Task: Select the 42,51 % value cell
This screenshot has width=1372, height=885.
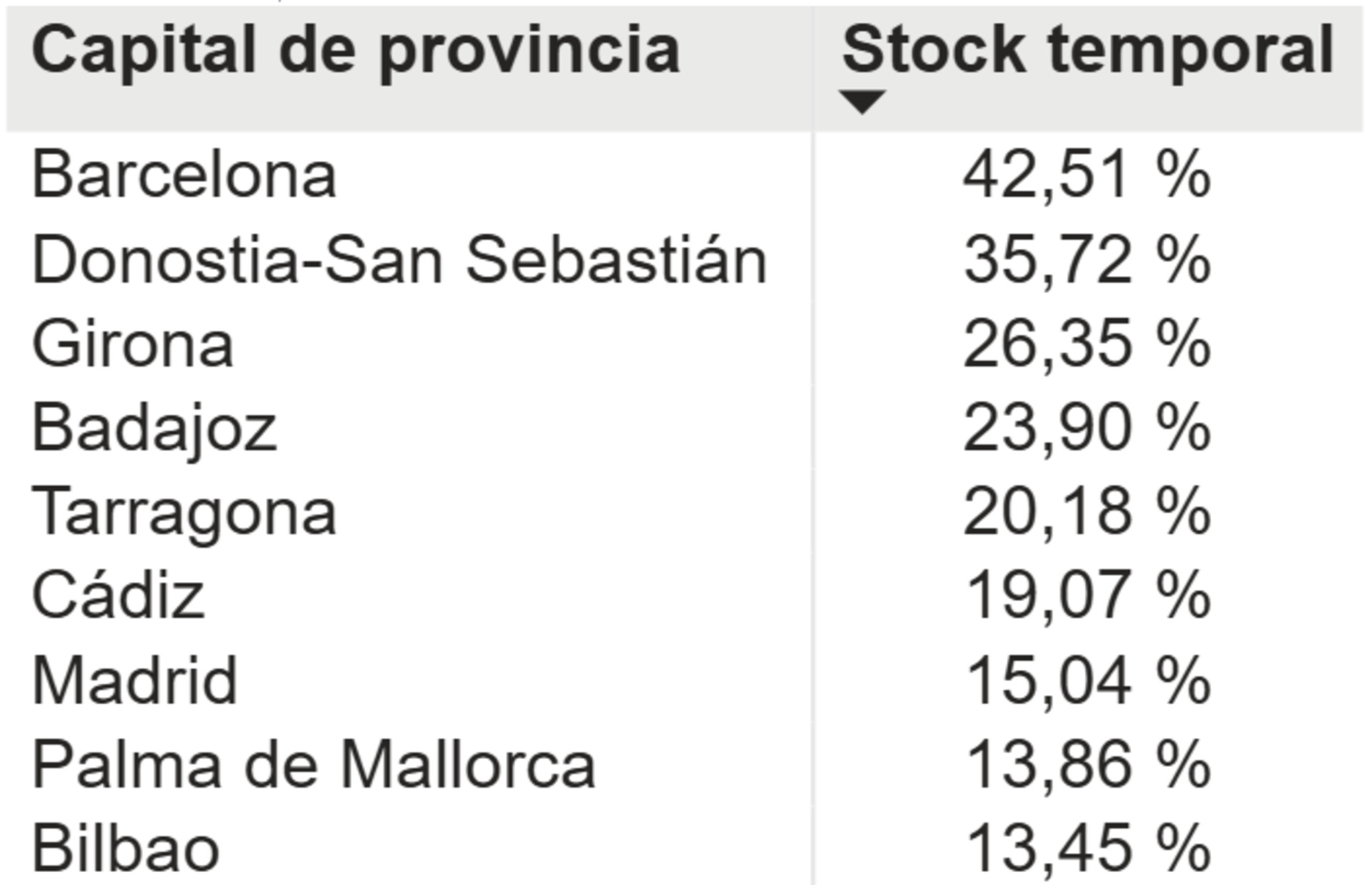Action: (1086, 176)
